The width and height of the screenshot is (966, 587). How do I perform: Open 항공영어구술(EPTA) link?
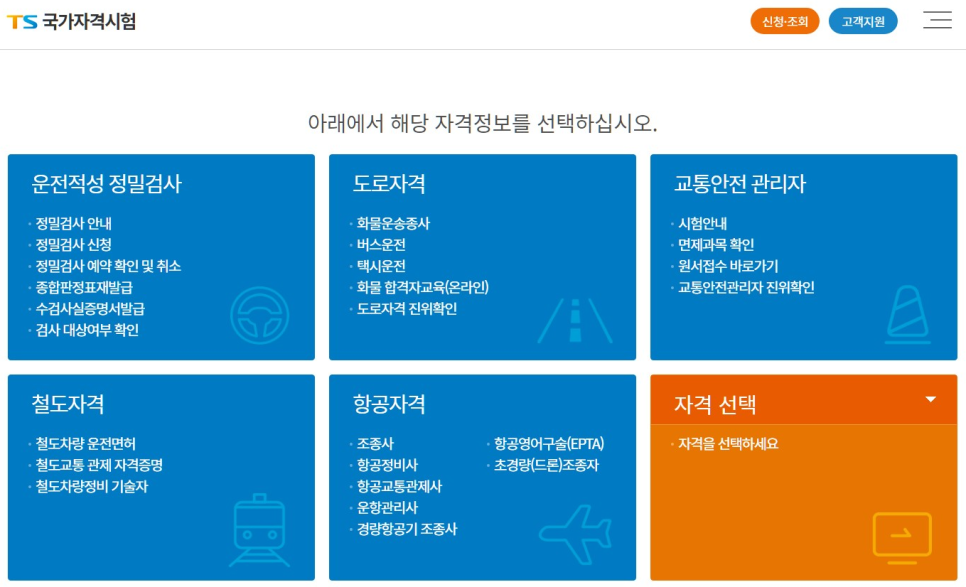point(549,443)
